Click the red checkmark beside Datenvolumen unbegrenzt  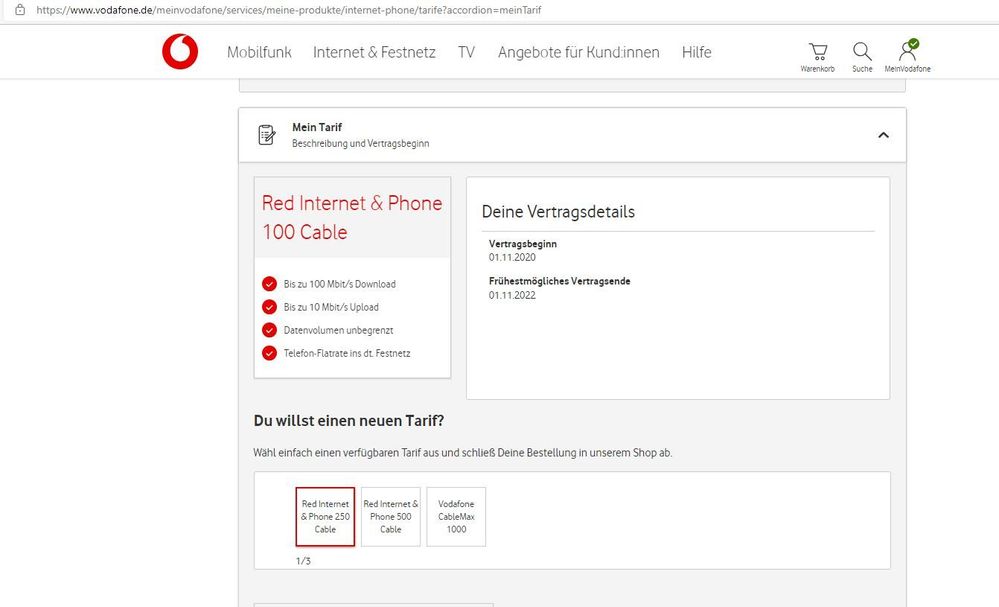[x=269, y=330]
